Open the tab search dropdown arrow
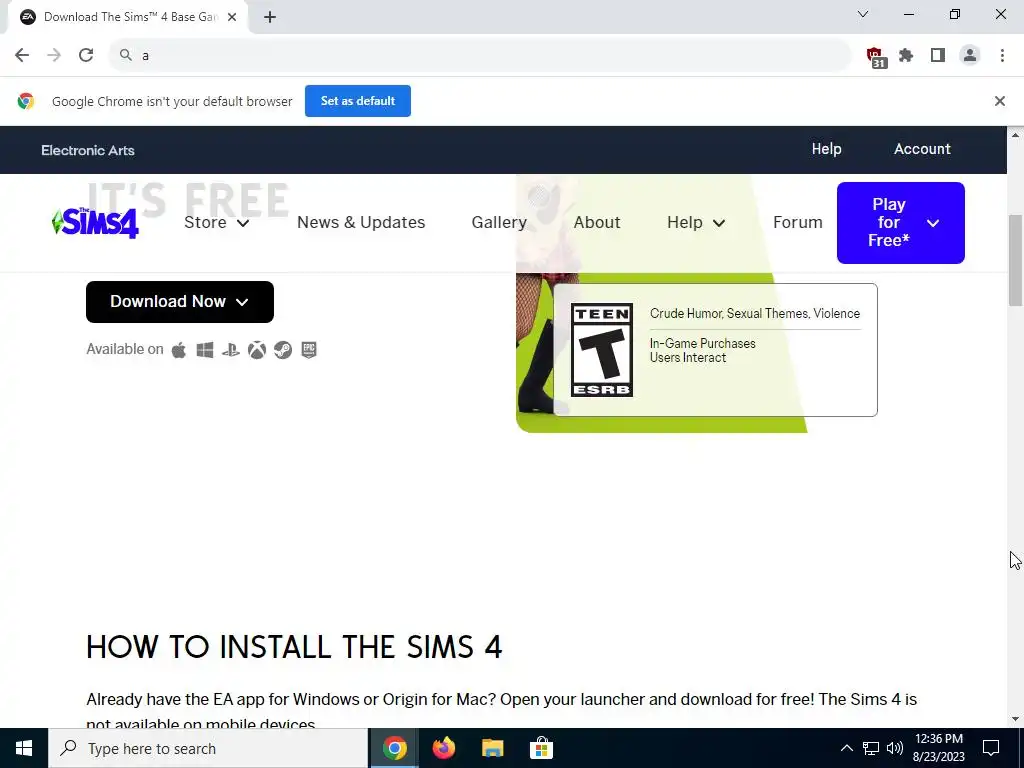The height and width of the screenshot is (768, 1024). coord(862,14)
